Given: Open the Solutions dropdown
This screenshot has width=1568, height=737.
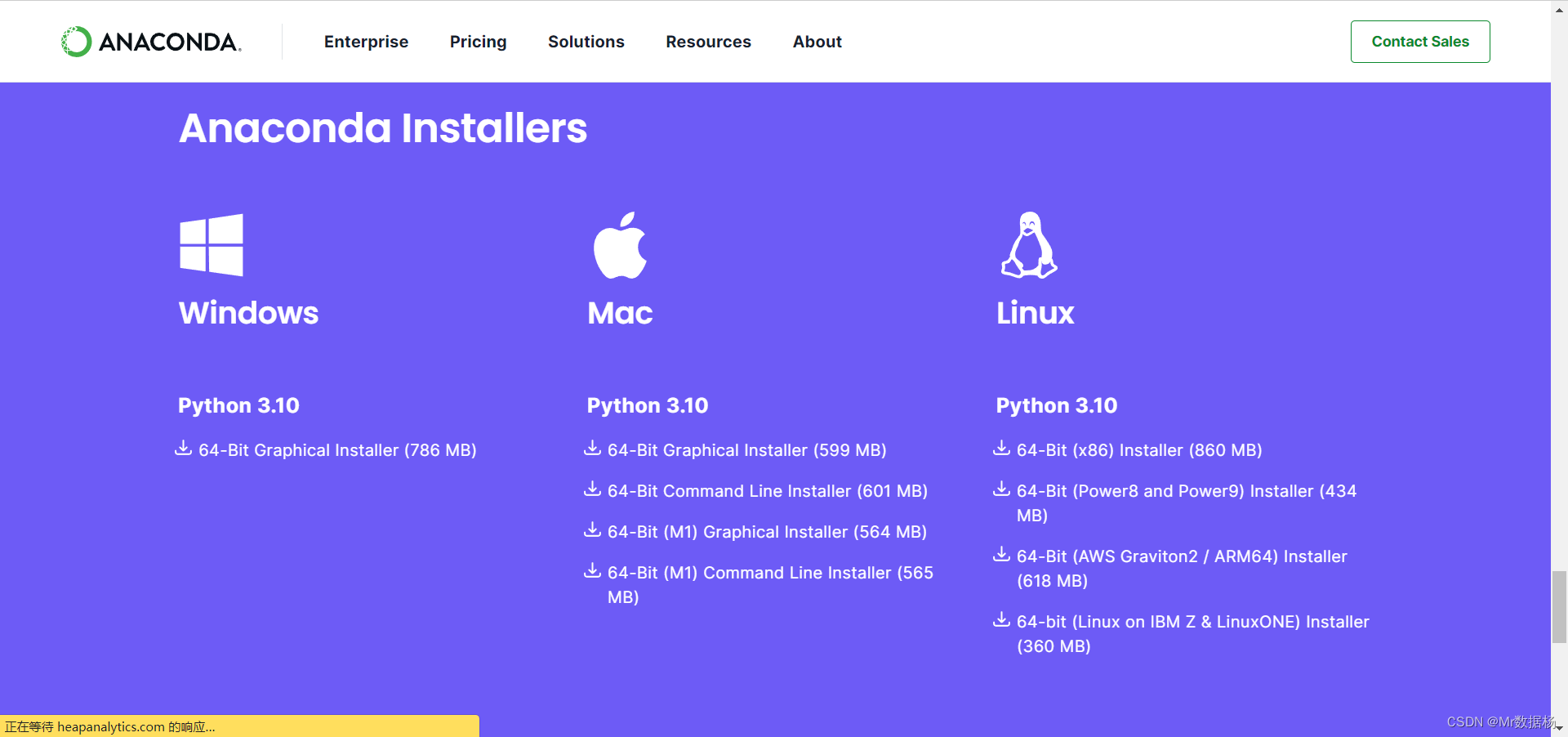Looking at the screenshot, I should tap(586, 41).
